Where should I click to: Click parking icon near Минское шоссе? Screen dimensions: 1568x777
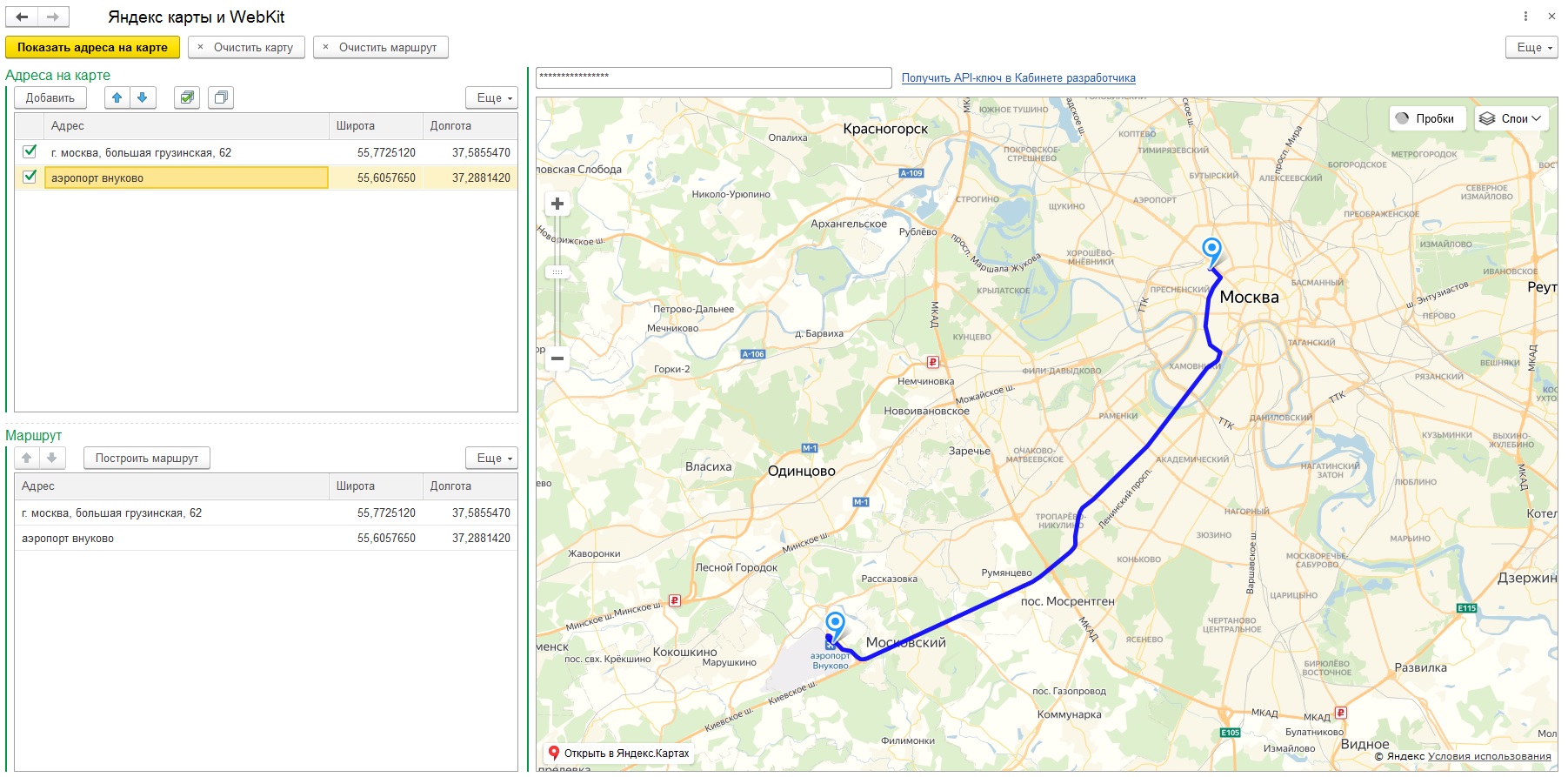point(675,600)
